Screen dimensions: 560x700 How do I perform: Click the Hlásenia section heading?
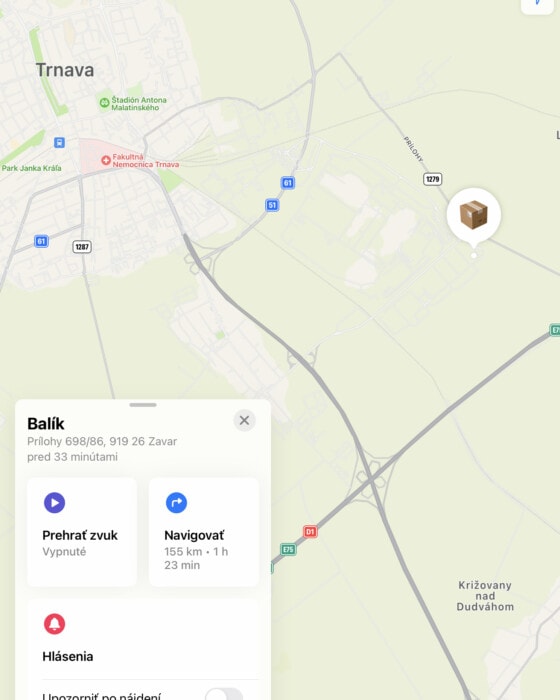68,656
